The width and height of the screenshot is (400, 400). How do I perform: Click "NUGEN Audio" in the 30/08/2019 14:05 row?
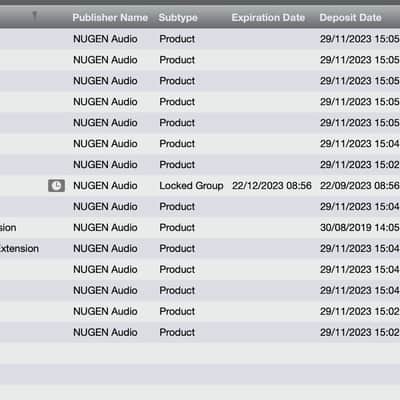click(105, 228)
